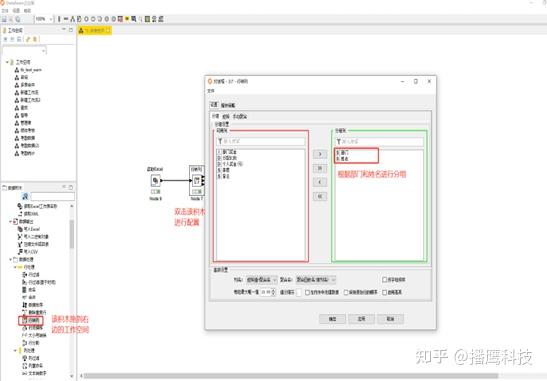Viewport: 547px width, 381px height.
Task: Switch to the 手动聚合 tab in dialog
Action: pos(240,117)
